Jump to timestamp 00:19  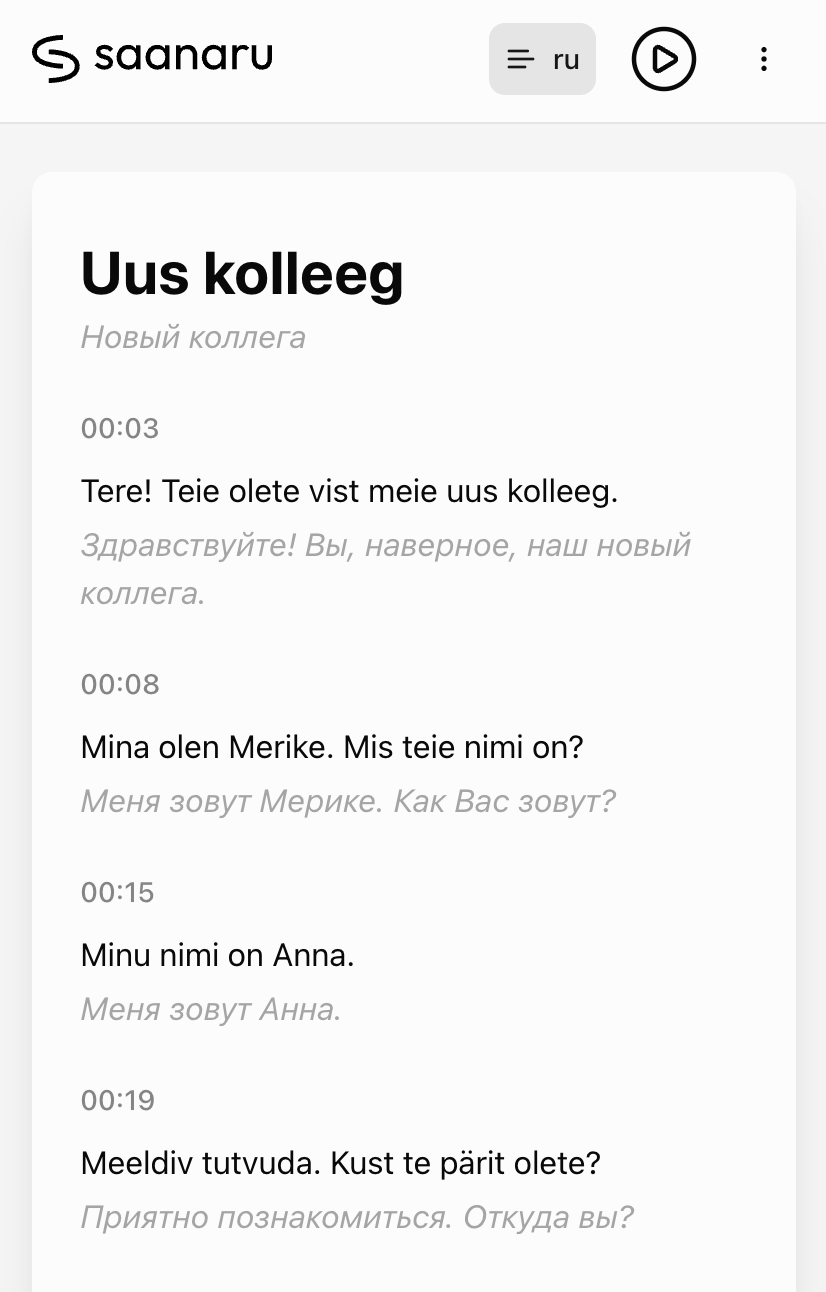118,1101
